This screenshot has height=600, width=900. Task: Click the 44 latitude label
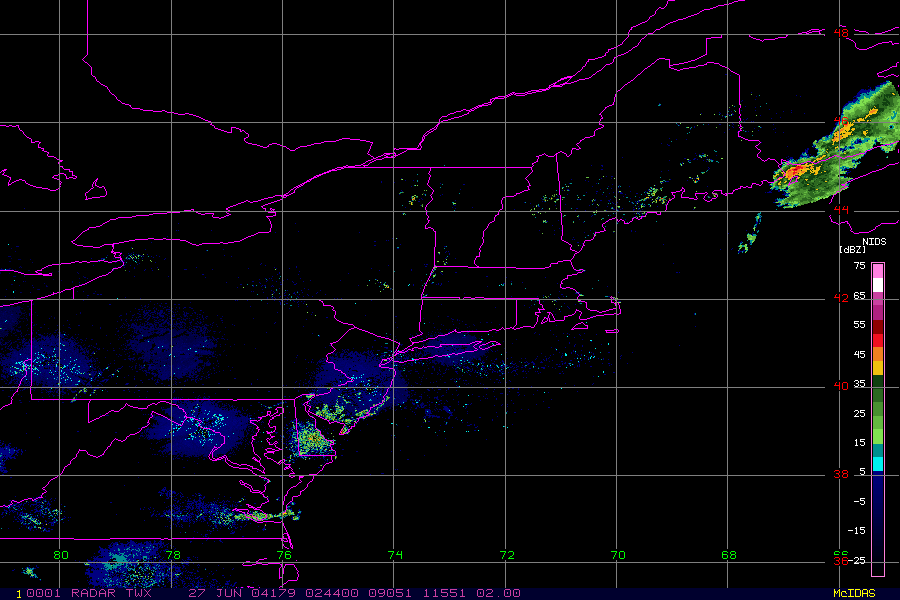841,210
